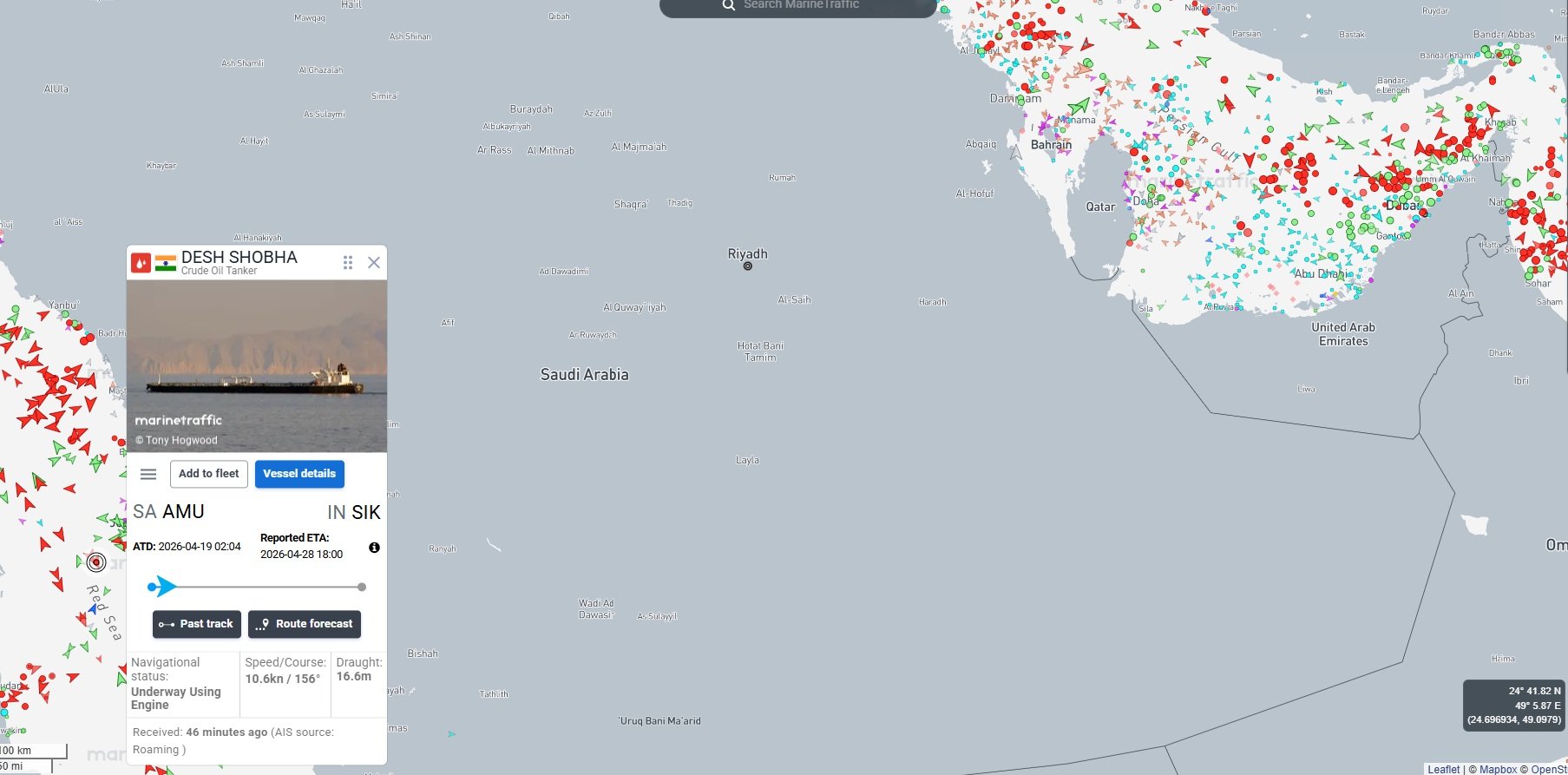Click the Buraydah map label
1568x775 pixels.
click(x=531, y=109)
